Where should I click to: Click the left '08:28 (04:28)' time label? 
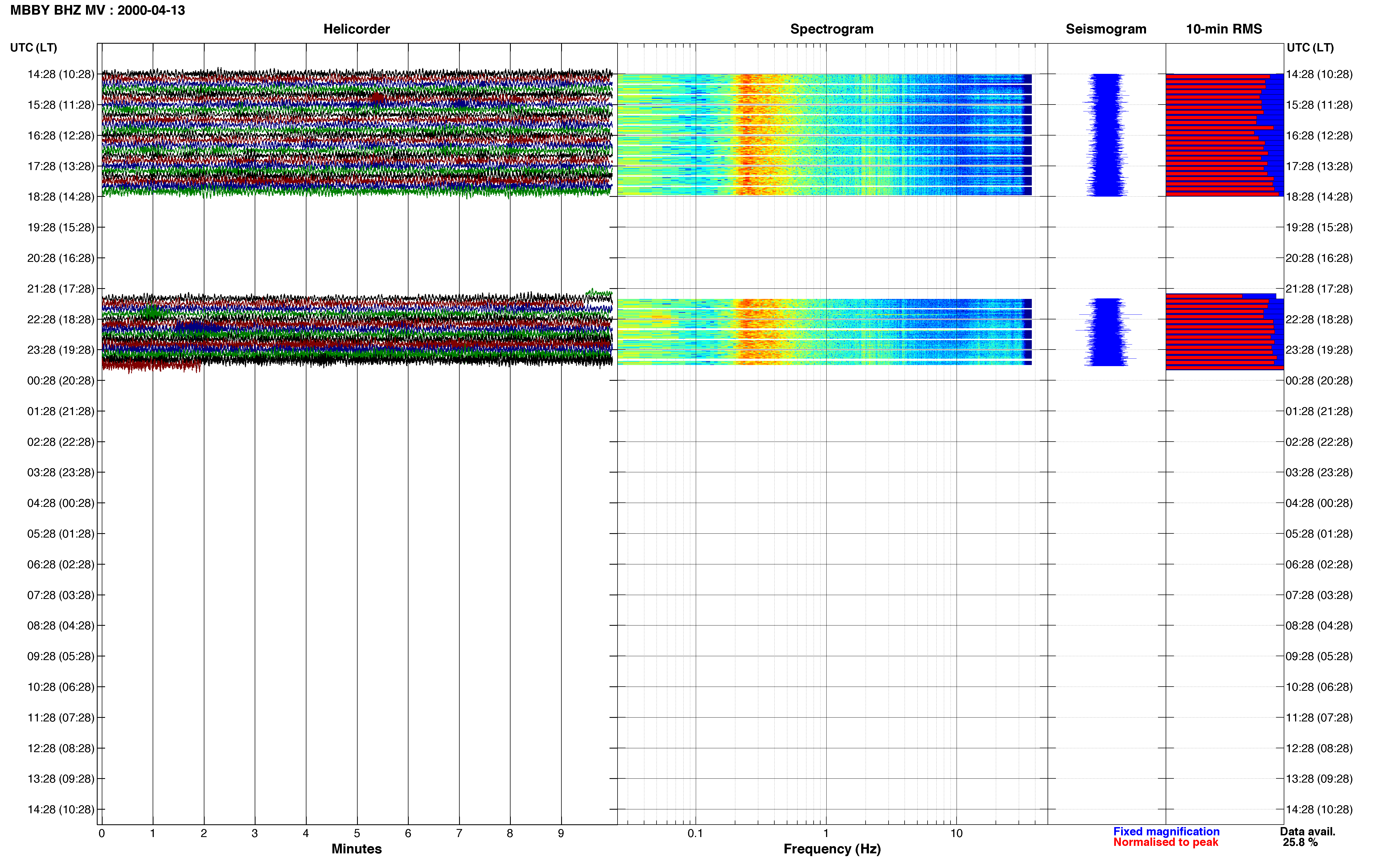coord(60,626)
